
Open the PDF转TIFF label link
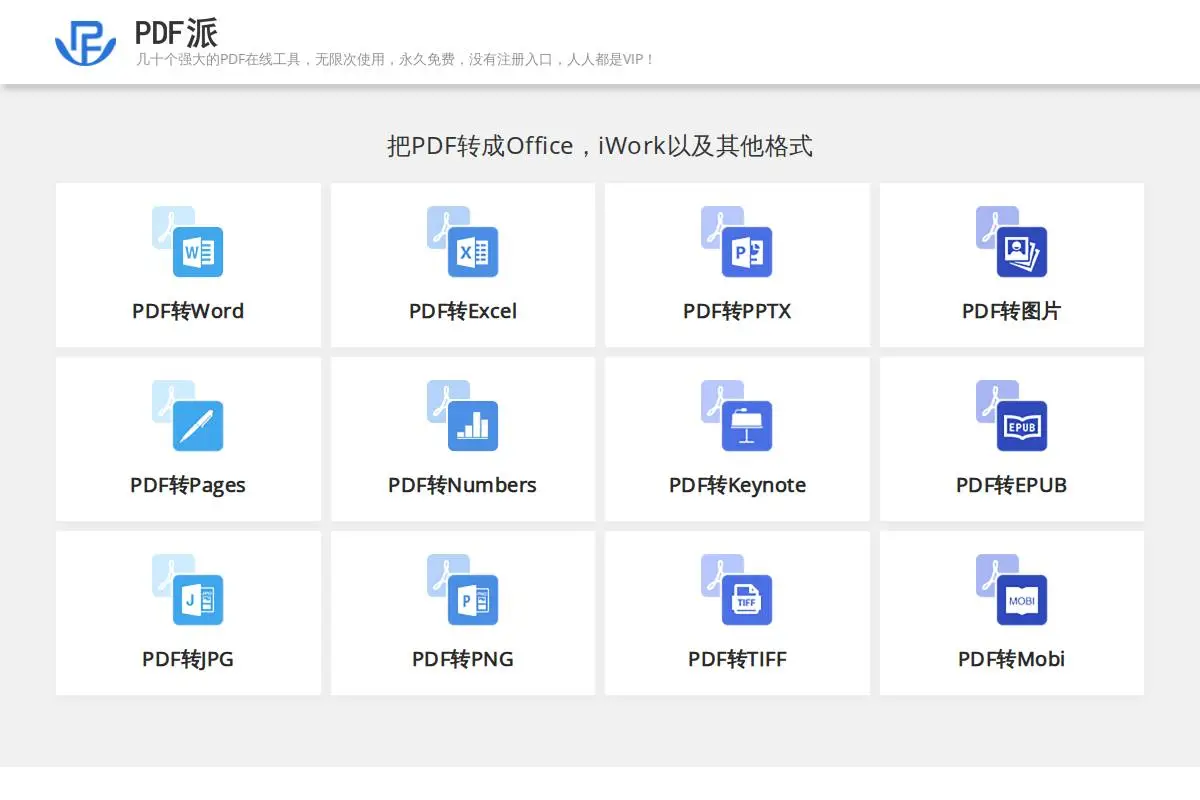[x=737, y=659]
